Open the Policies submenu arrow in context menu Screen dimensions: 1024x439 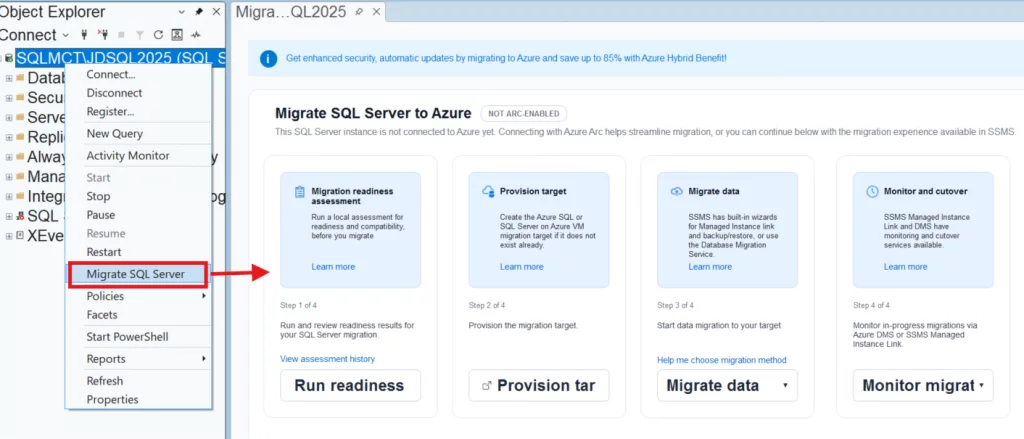click(x=204, y=296)
